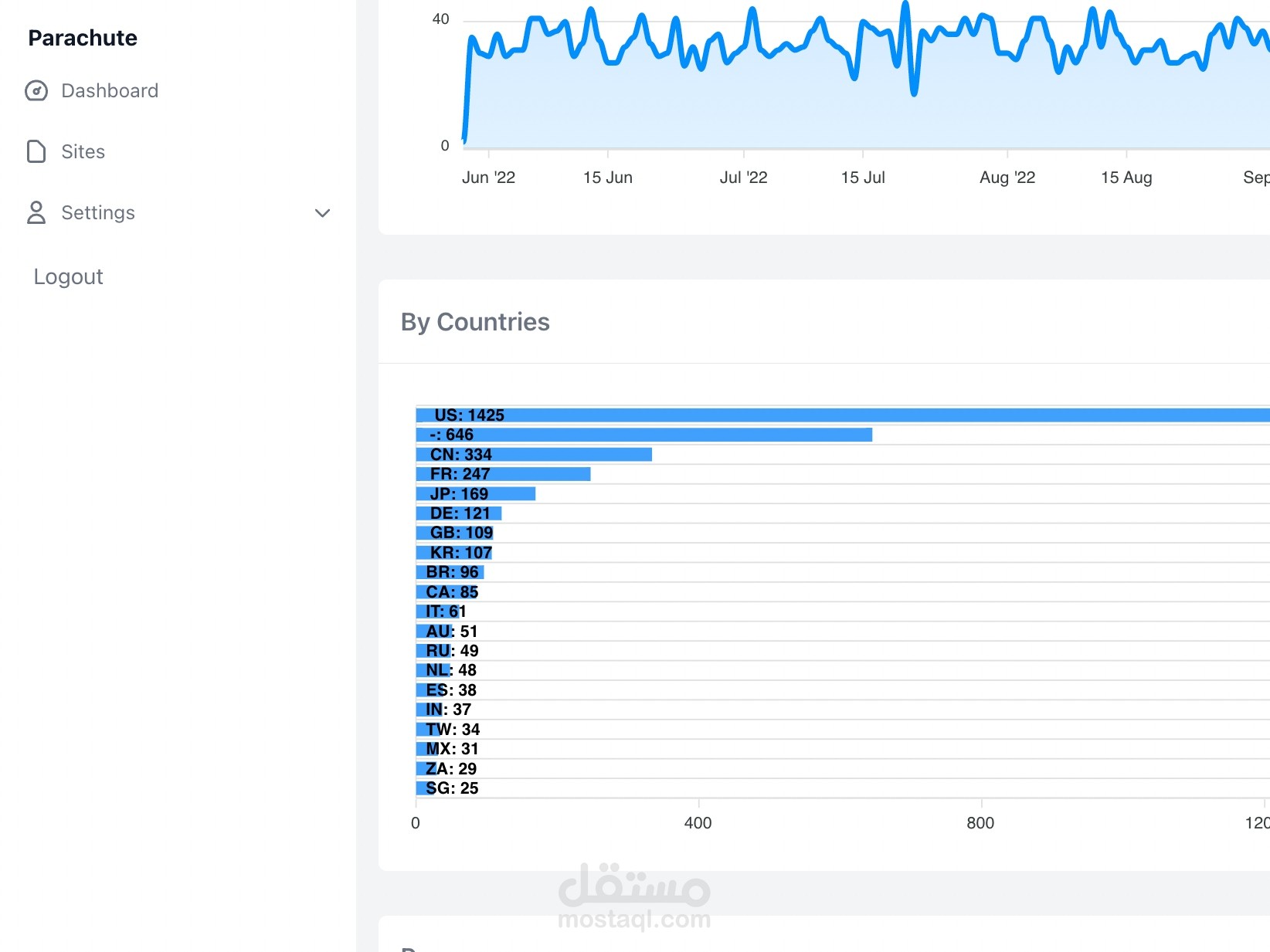Image resolution: width=1270 pixels, height=952 pixels.
Task: Open the Sites menu item
Action: [x=83, y=151]
